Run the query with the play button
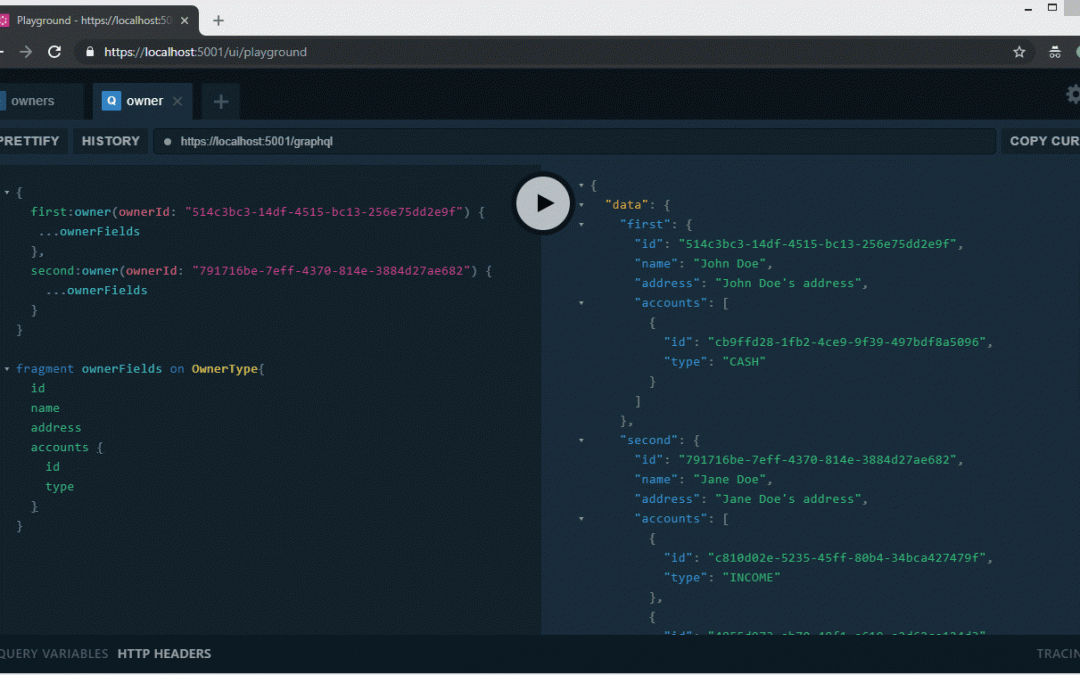 (x=543, y=203)
